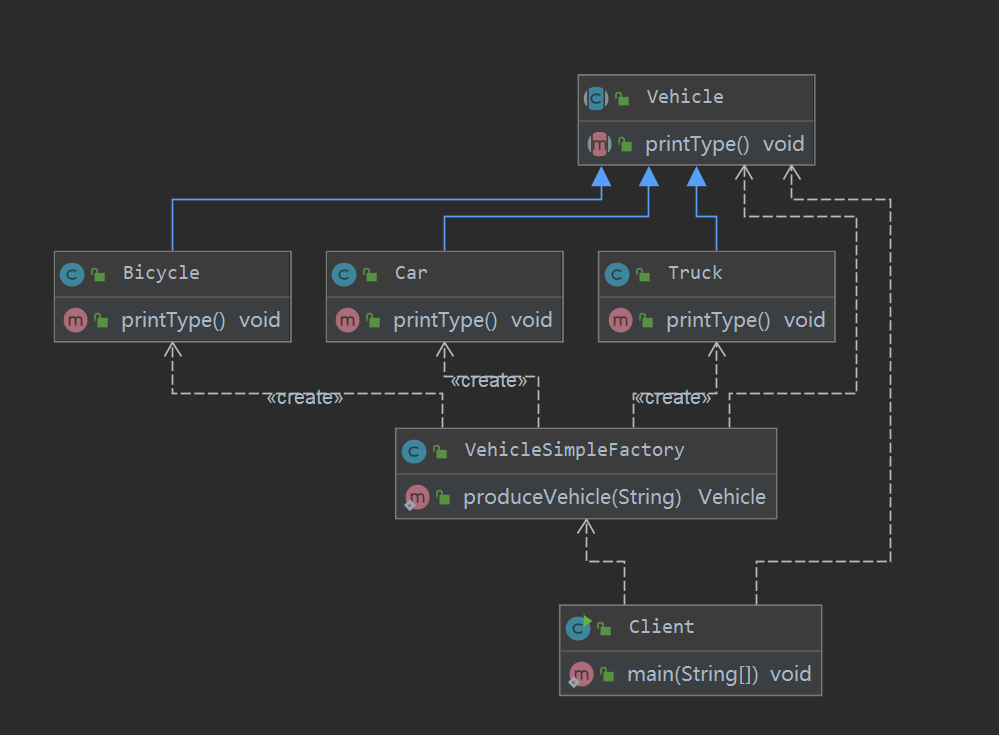Screen dimensions: 999x735
Task: Click the method icon of produceVehicle(String)
Action: (x=417, y=497)
